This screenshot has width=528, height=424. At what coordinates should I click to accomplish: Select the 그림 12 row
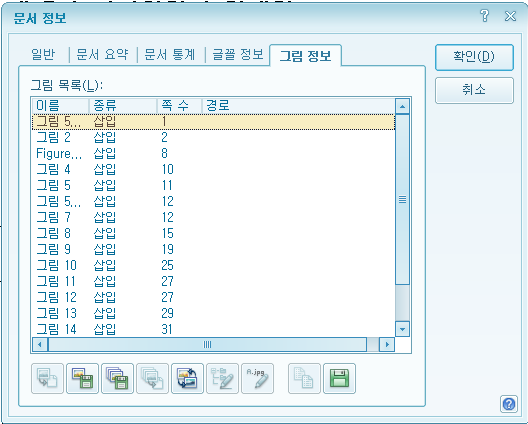[213, 297]
